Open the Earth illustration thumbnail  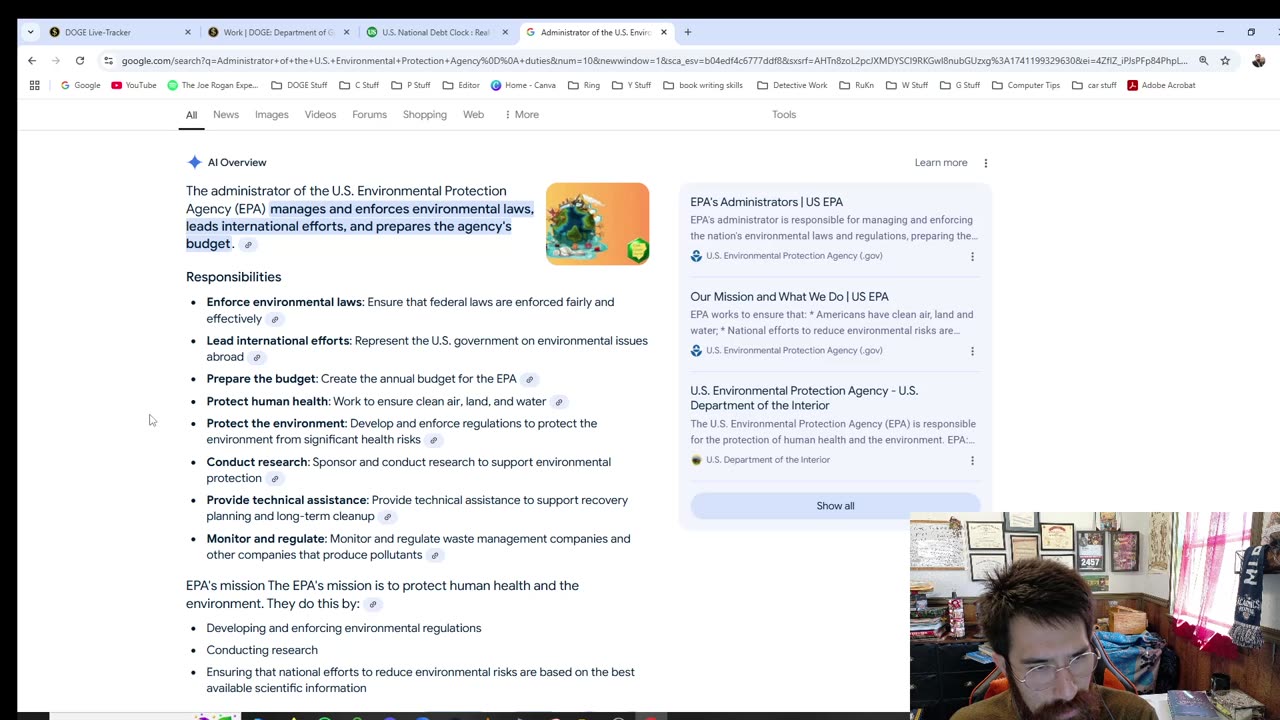point(597,223)
